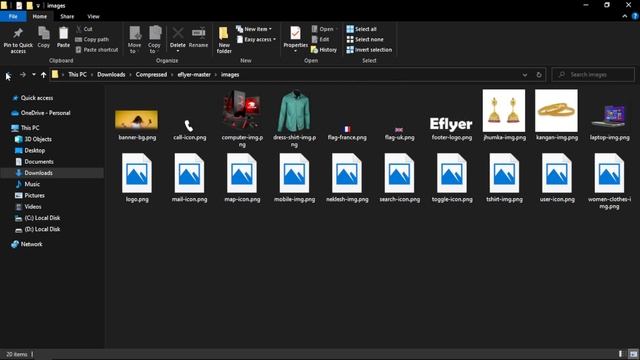Open the Move to menu
Viewport: 640px width, 360px height.
pos(134,40)
